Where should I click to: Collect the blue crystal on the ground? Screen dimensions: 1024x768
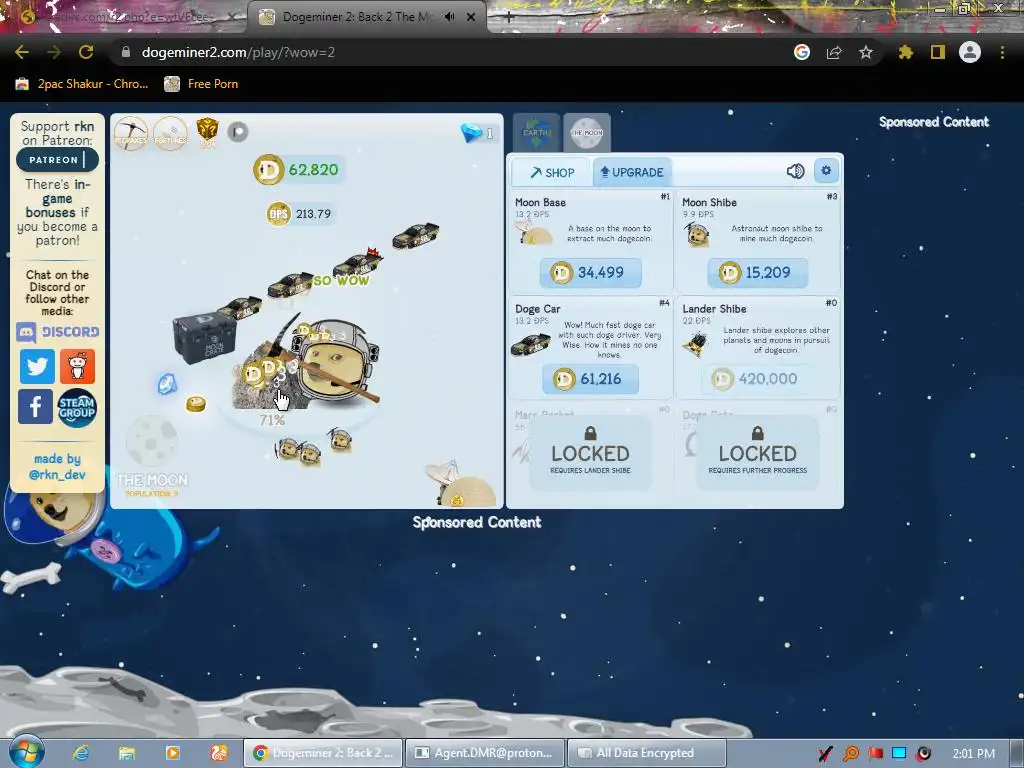167,384
